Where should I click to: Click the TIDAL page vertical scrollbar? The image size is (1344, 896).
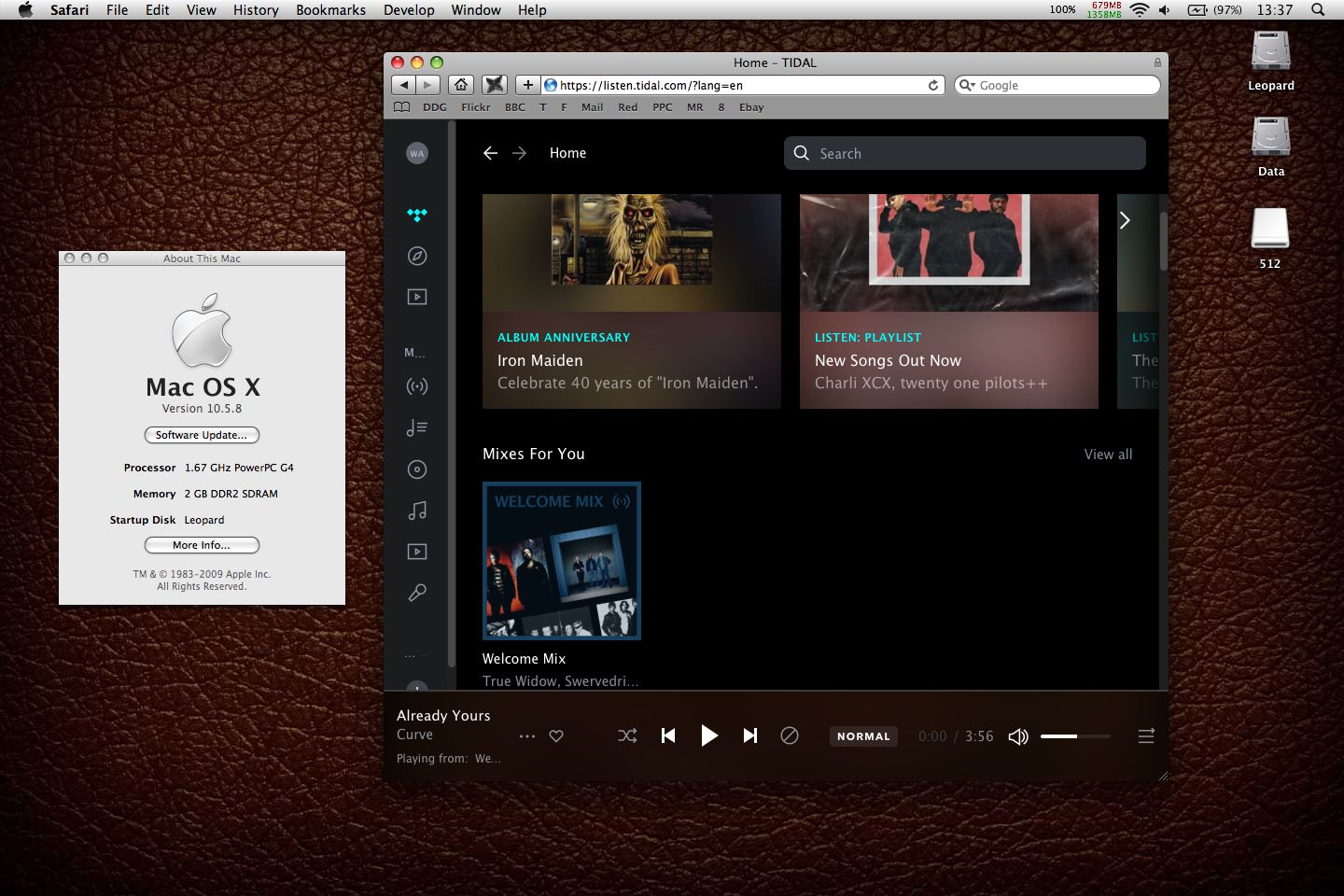tap(1163, 240)
